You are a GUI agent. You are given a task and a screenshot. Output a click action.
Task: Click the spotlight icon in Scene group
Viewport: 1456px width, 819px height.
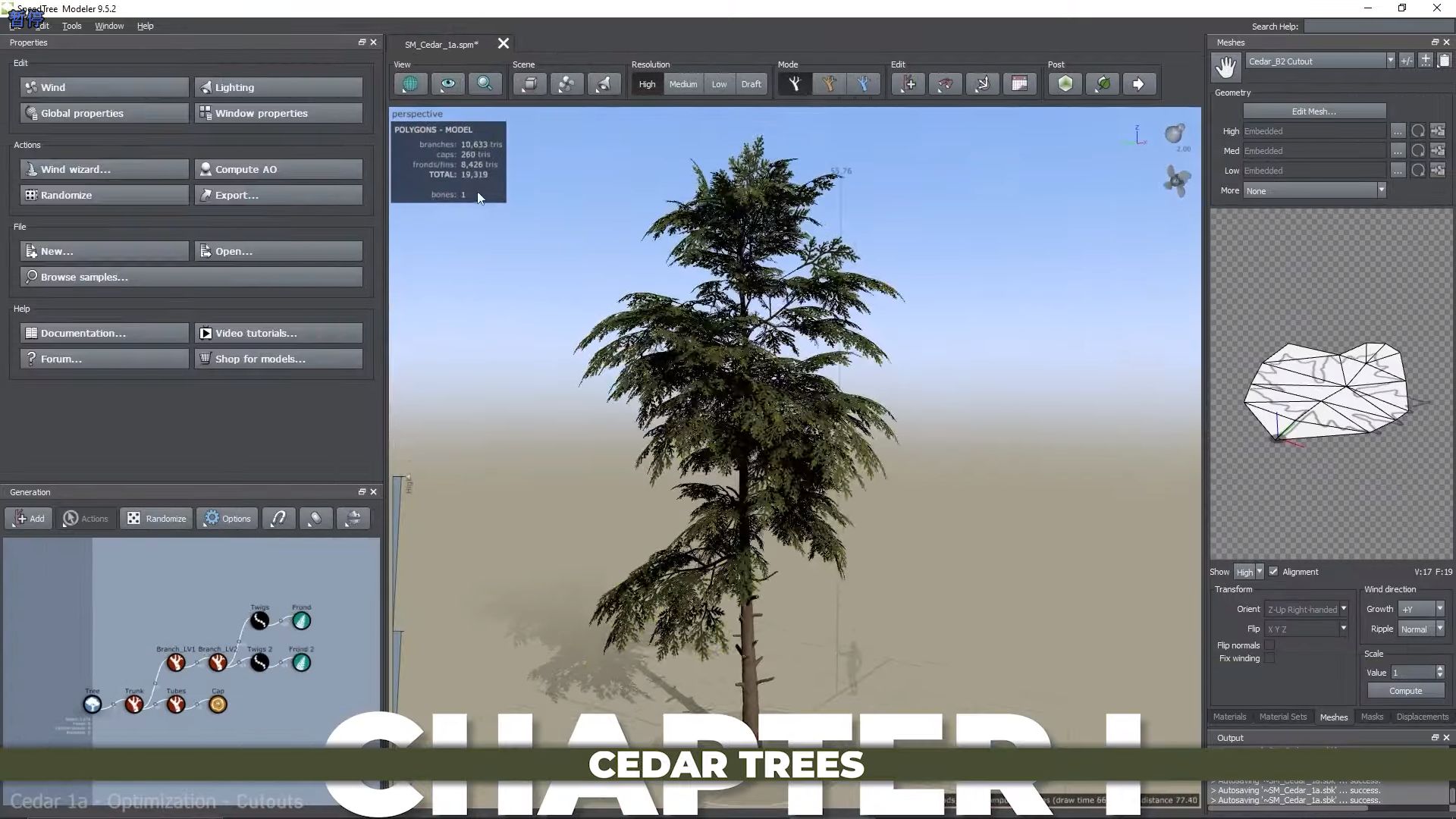(x=604, y=84)
